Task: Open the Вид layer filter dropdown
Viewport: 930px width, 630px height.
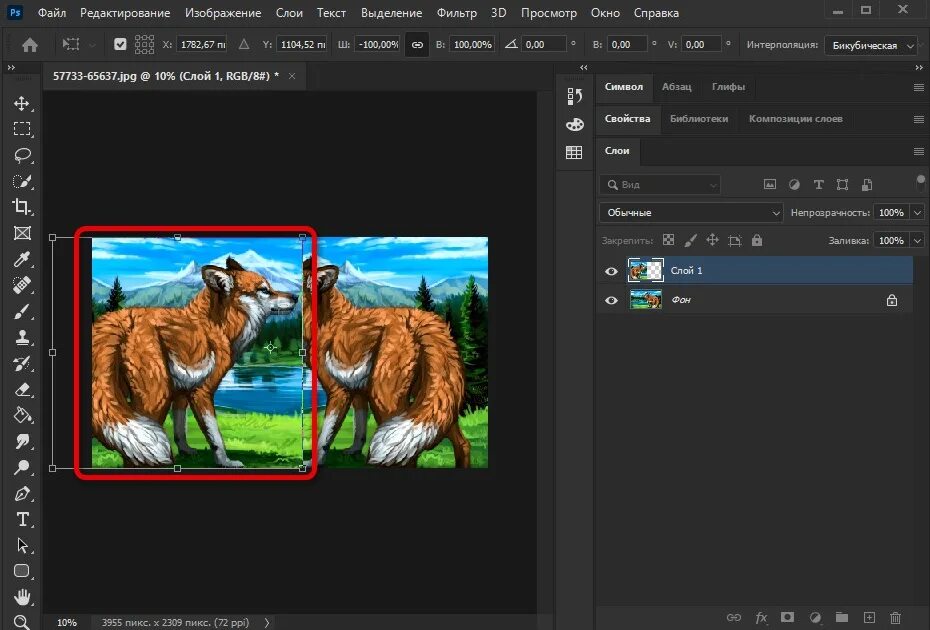Action: (x=660, y=184)
